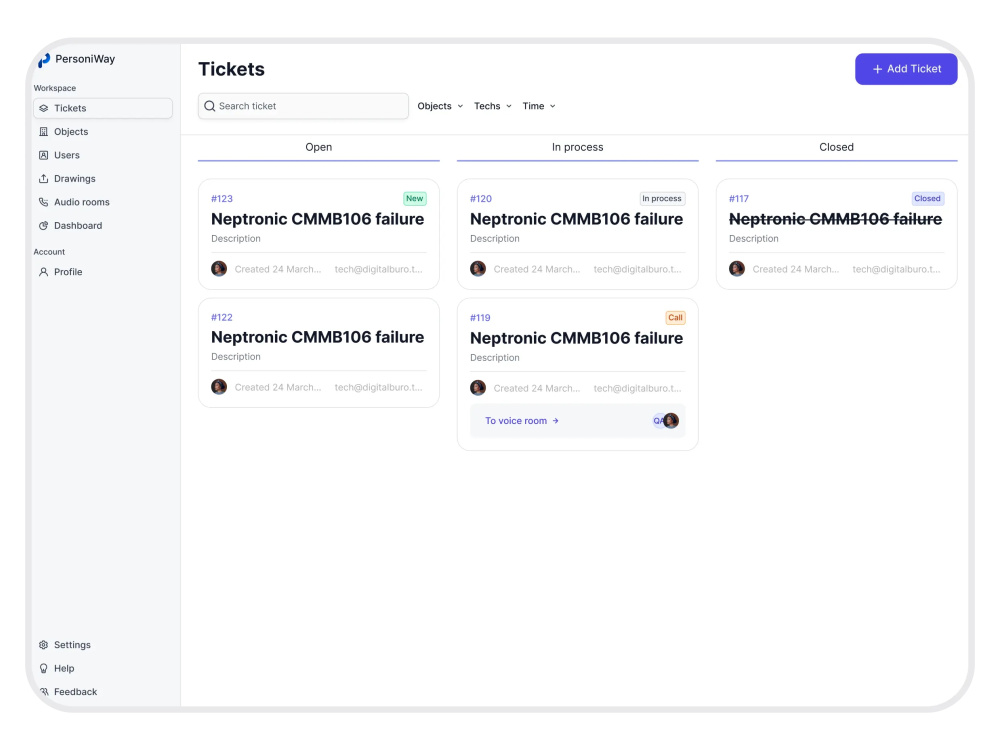Viewport: 1000px width, 750px height.
Task: Open Feedback in the sidebar
Action: [75, 692]
